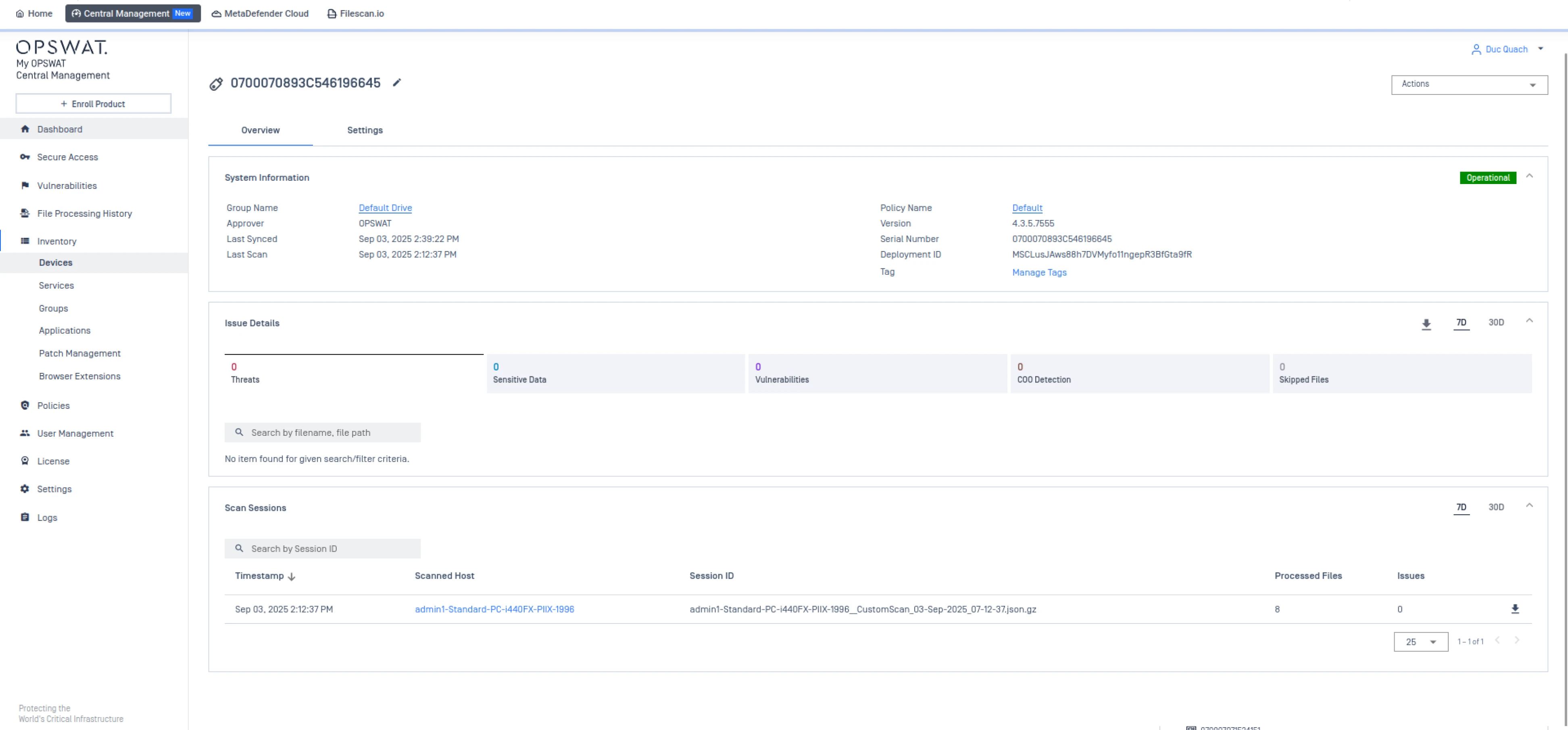Viewport: 1568px width, 730px height.
Task: Click the pencil edit icon beside device name
Action: click(x=397, y=83)
